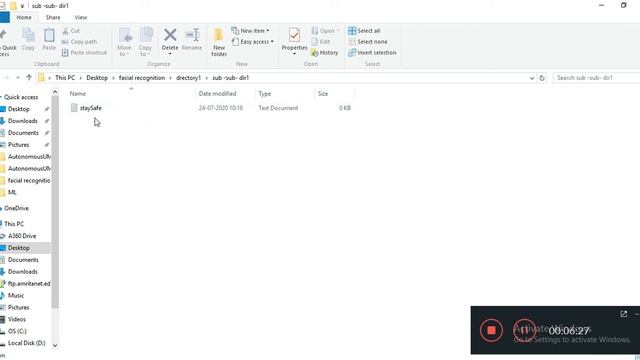This screenshot has height=360, width=640.
Task: Open pinned Downloads under Quick access
Action: [x=22, y=121]
